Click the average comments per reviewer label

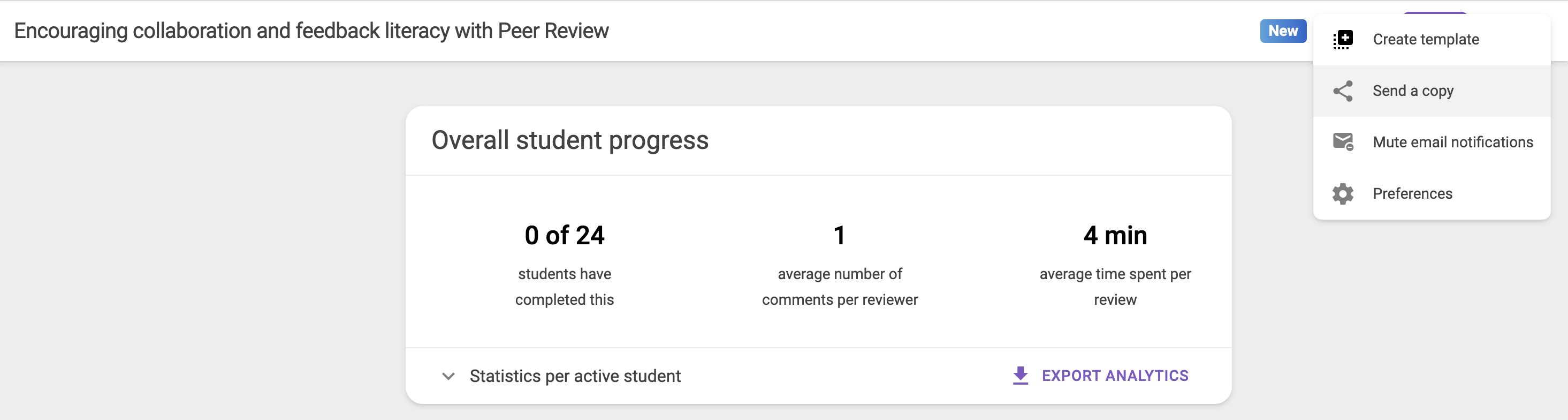(840, 287)
